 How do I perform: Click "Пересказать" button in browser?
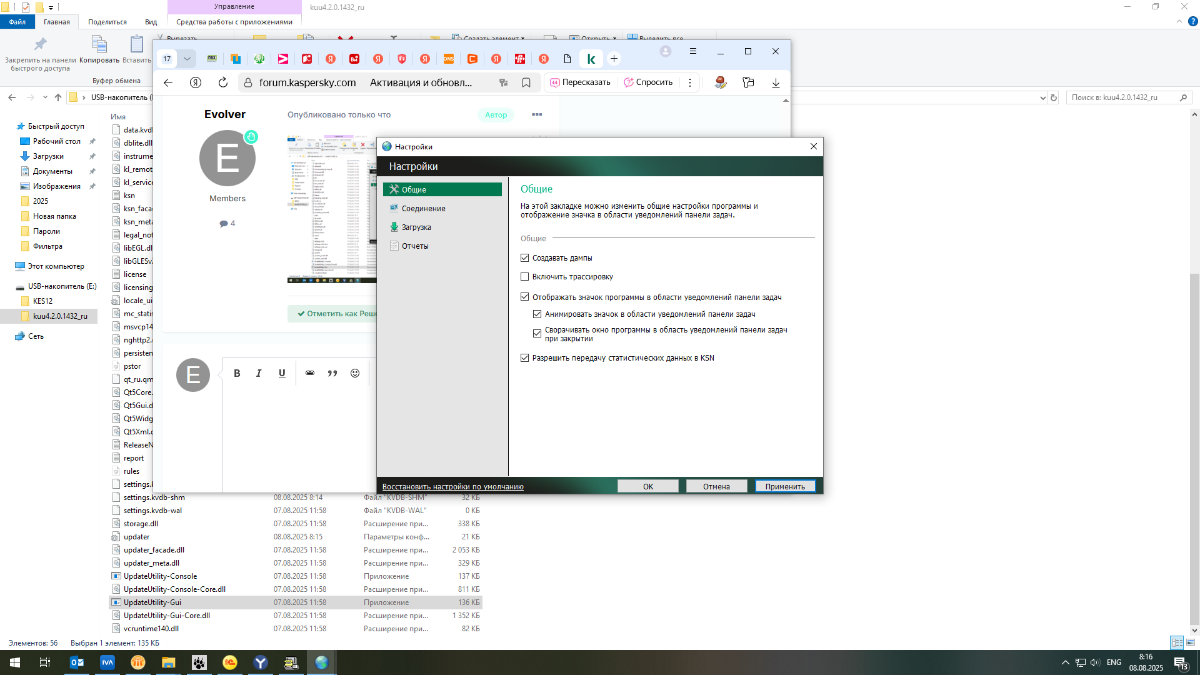[x=579, y=83]
